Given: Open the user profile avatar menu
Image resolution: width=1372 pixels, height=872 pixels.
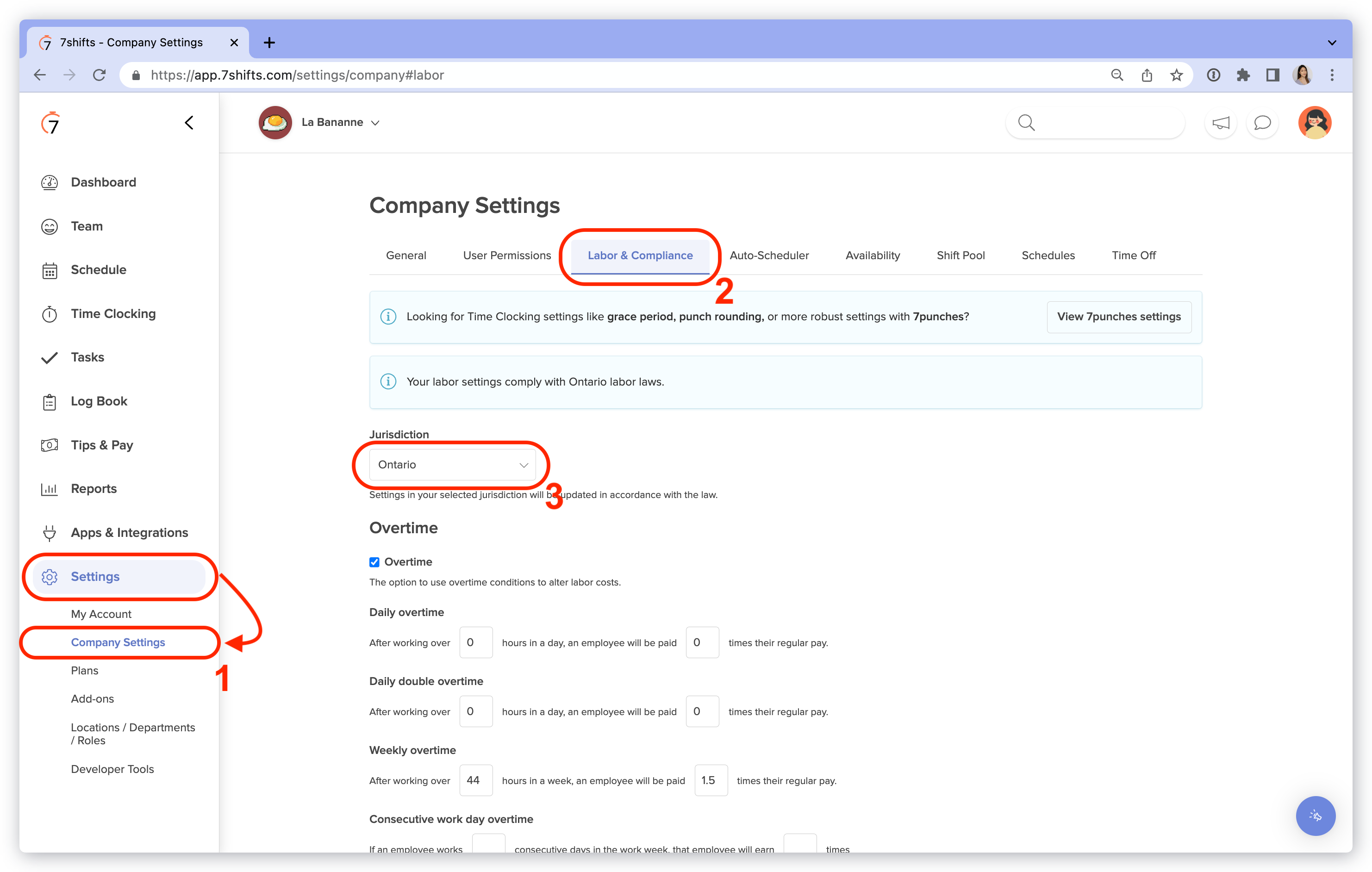Looking at the screenshot, I should coord(1315,123).
